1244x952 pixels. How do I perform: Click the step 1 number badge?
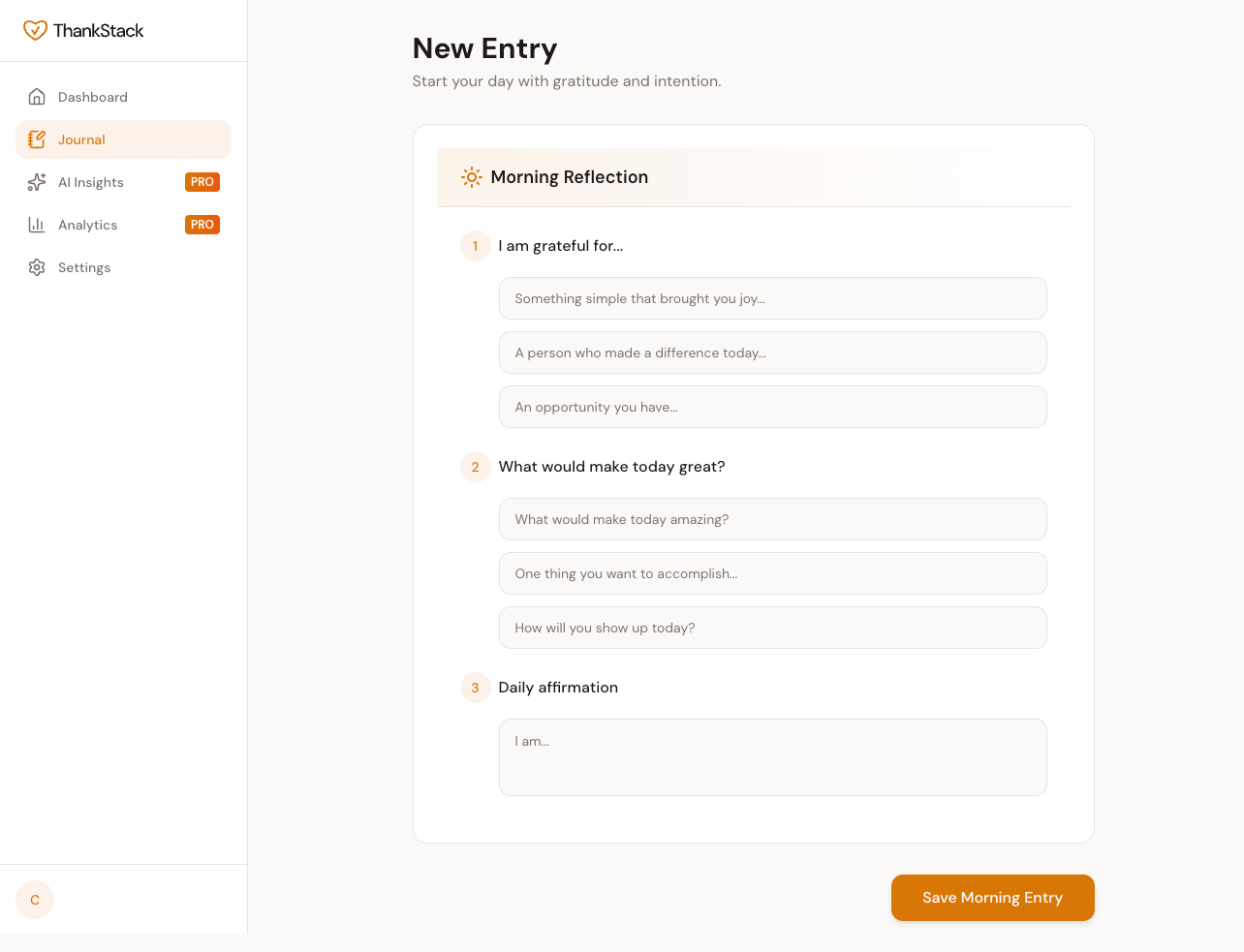point(475,246)
